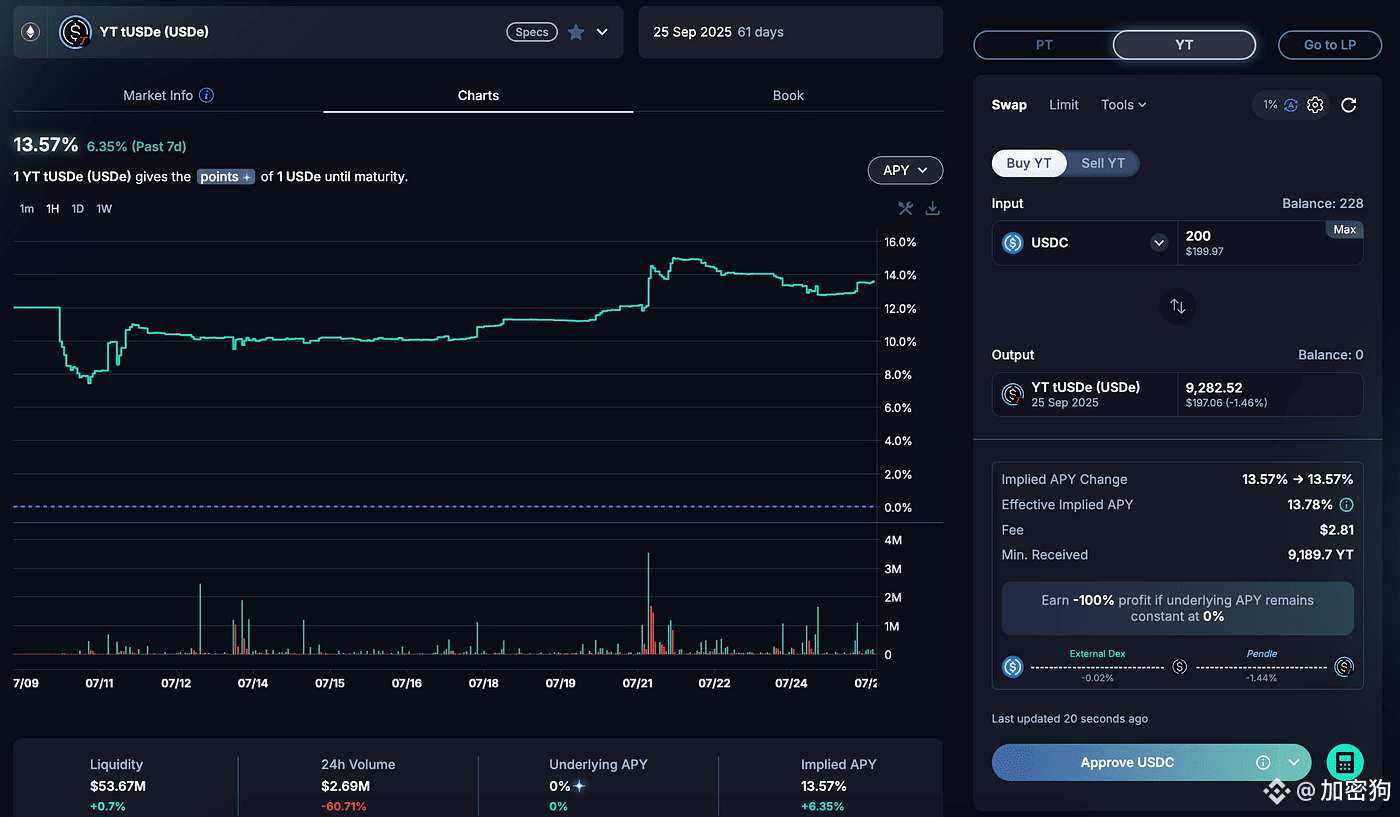This screenshot has height=817, width=1400.
Task: Click the Market Info information icon
Action: pyautogui.click(x=206, y=95)
